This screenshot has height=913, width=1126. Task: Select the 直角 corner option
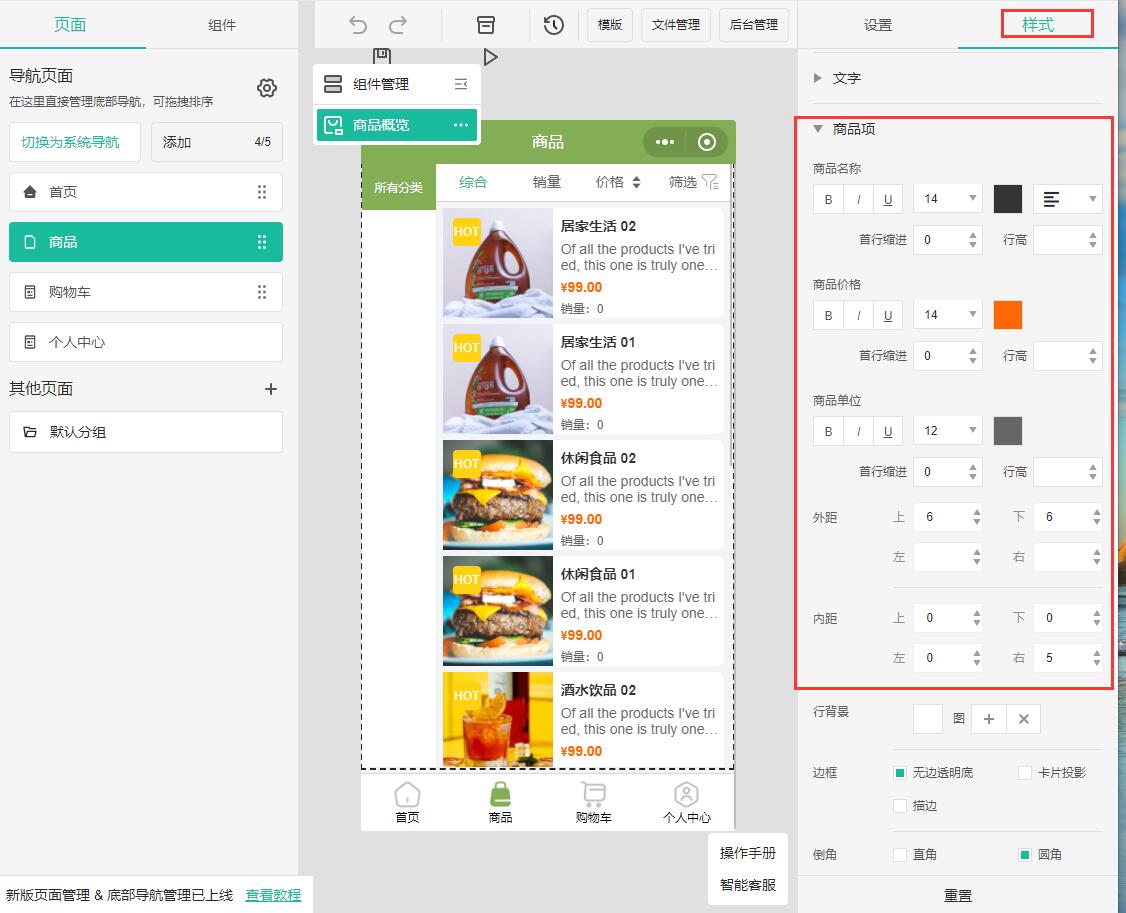tap(900, 855)
